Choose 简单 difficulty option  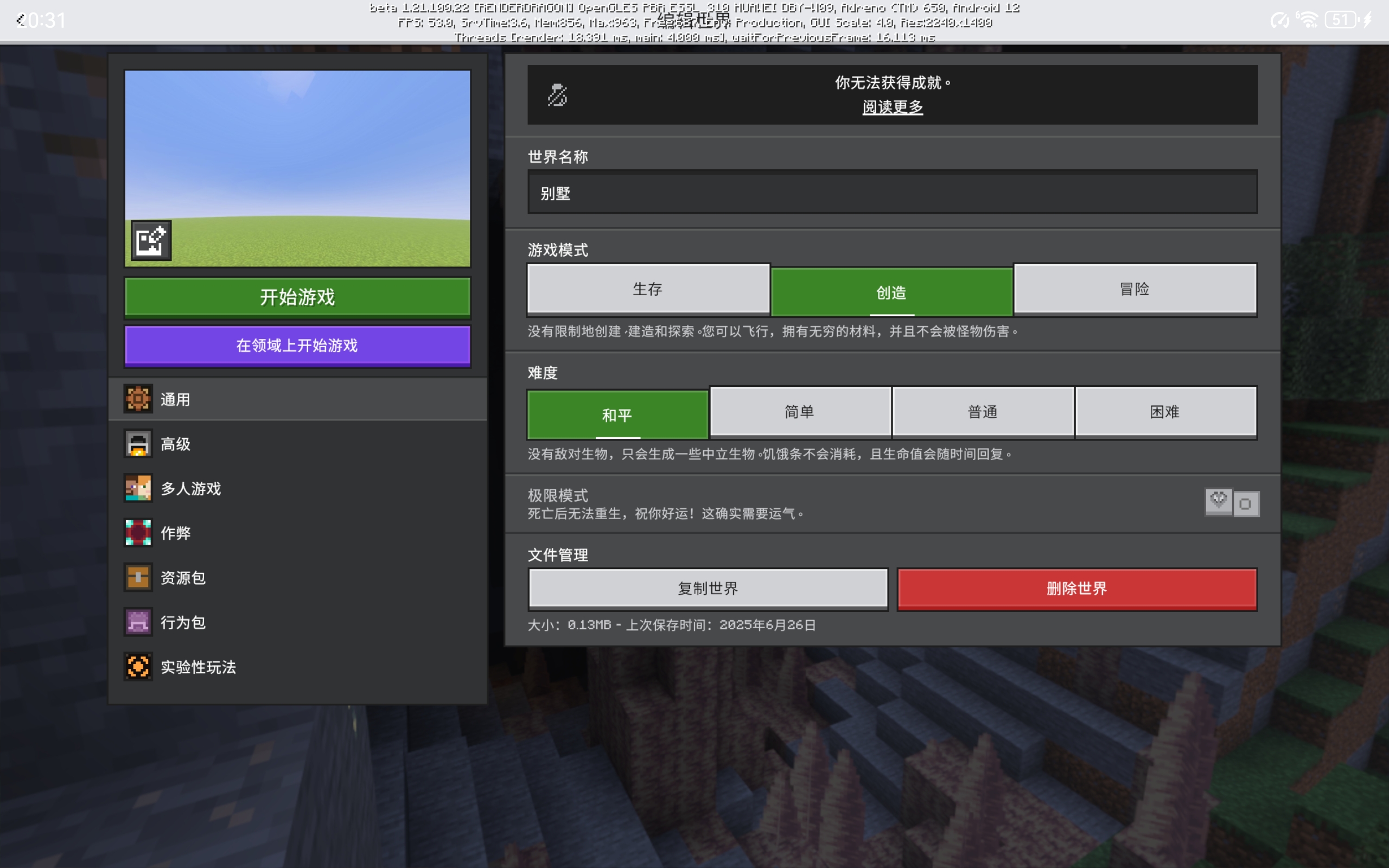click(x=800, y=412)
